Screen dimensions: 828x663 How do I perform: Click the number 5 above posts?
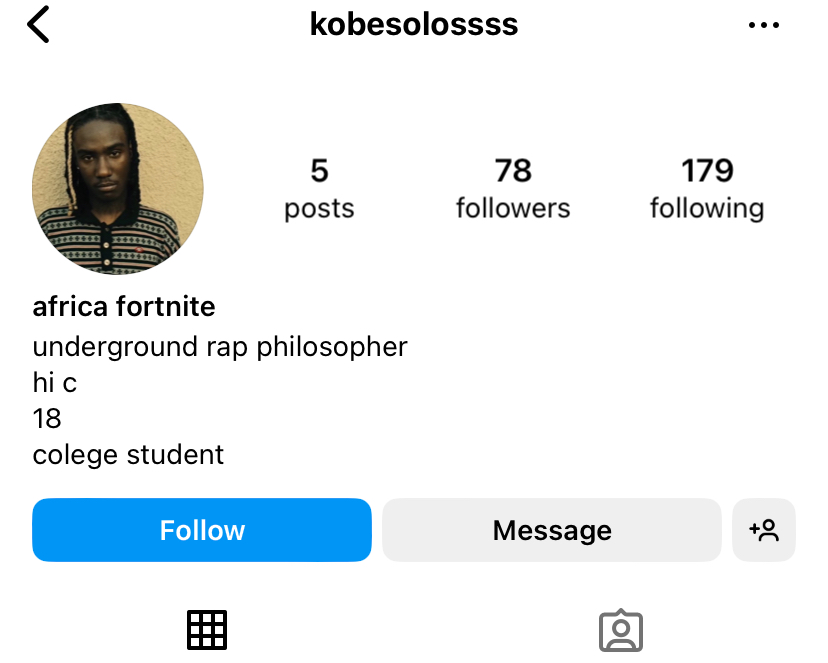click(319, 171)
